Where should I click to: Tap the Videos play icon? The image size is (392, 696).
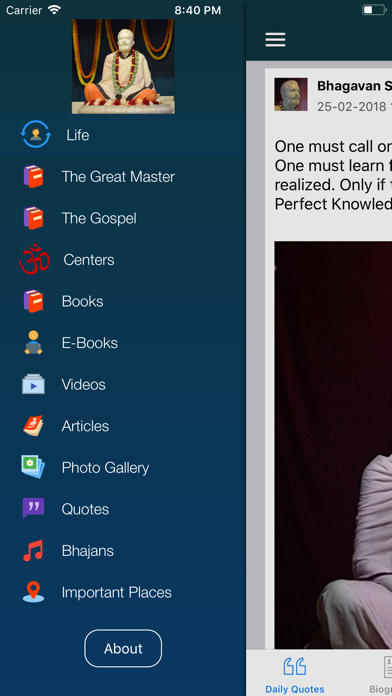(x=33, y=384)
